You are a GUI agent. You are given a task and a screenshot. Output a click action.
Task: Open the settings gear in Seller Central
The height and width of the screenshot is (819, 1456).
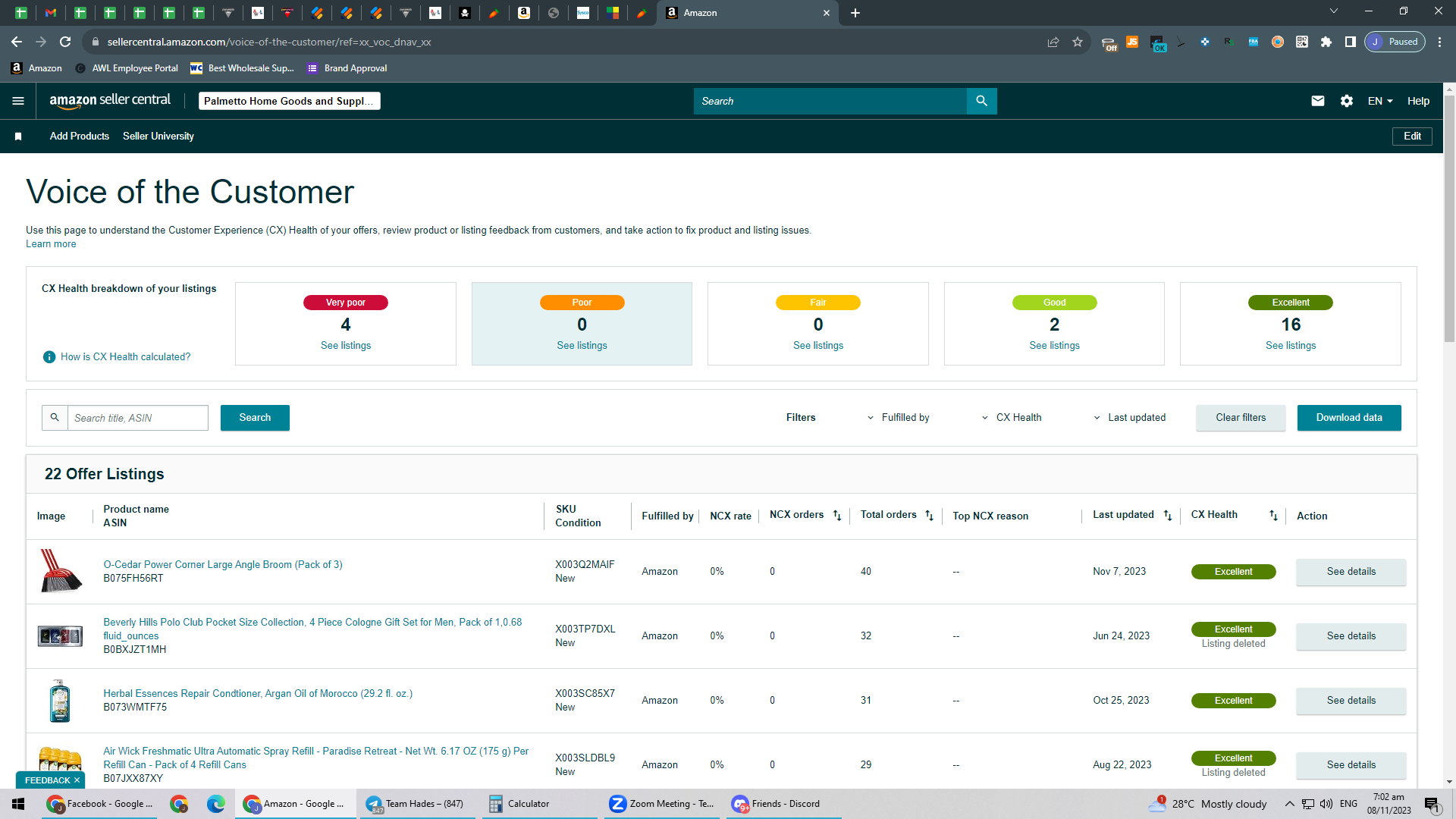(1347, 101)
